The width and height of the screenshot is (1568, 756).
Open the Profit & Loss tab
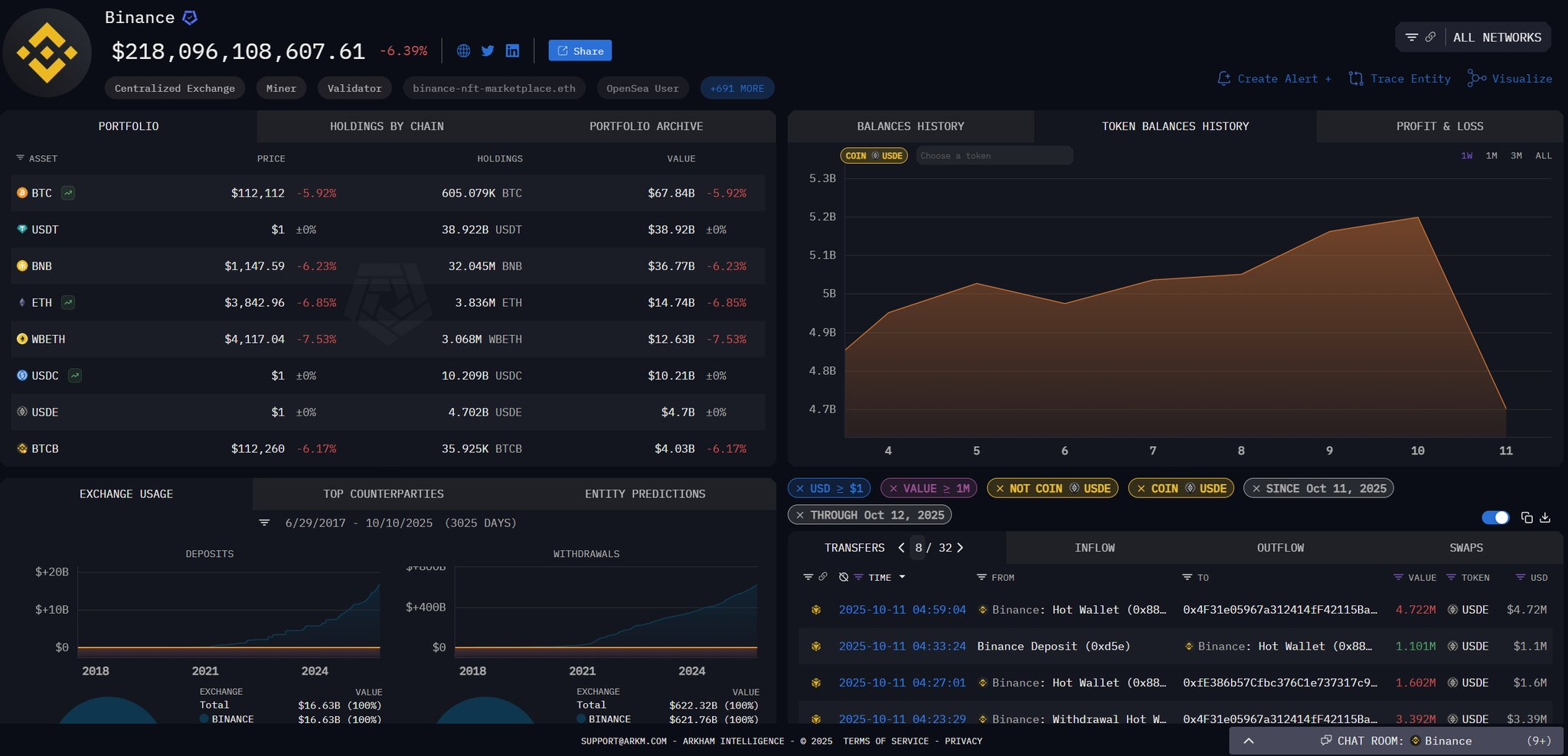tap(1439, 126)
